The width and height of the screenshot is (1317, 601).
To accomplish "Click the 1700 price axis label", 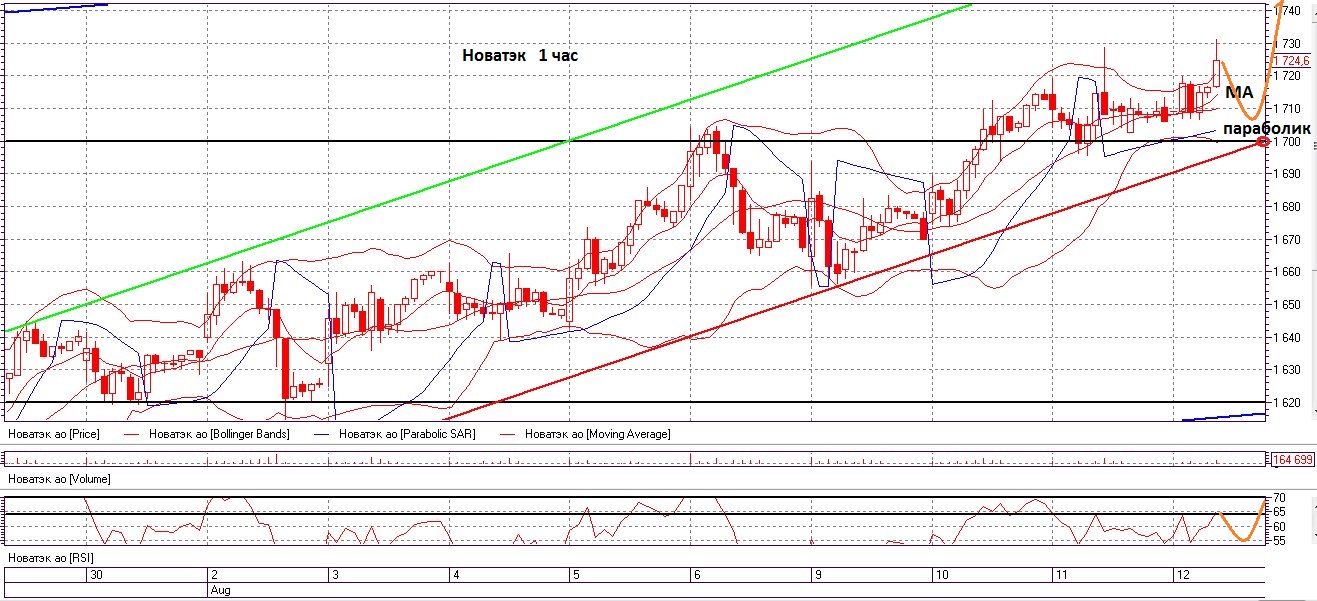I will click(x=1288, y=141).
